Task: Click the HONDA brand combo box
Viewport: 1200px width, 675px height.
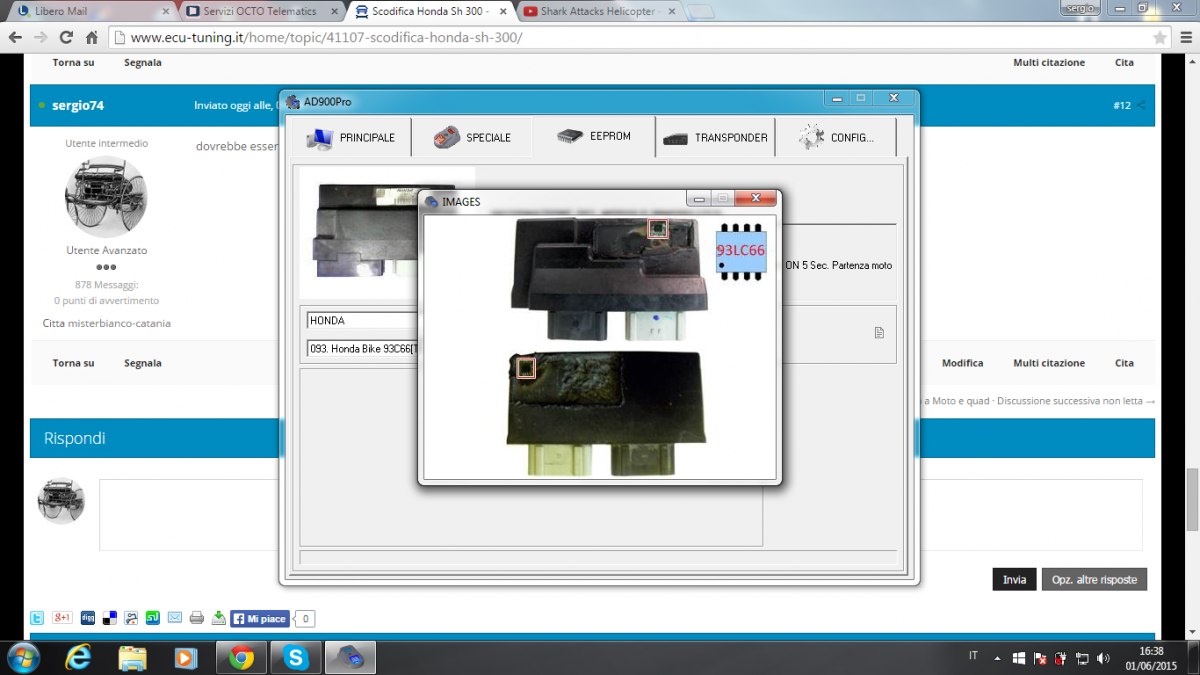Action: 362,321
